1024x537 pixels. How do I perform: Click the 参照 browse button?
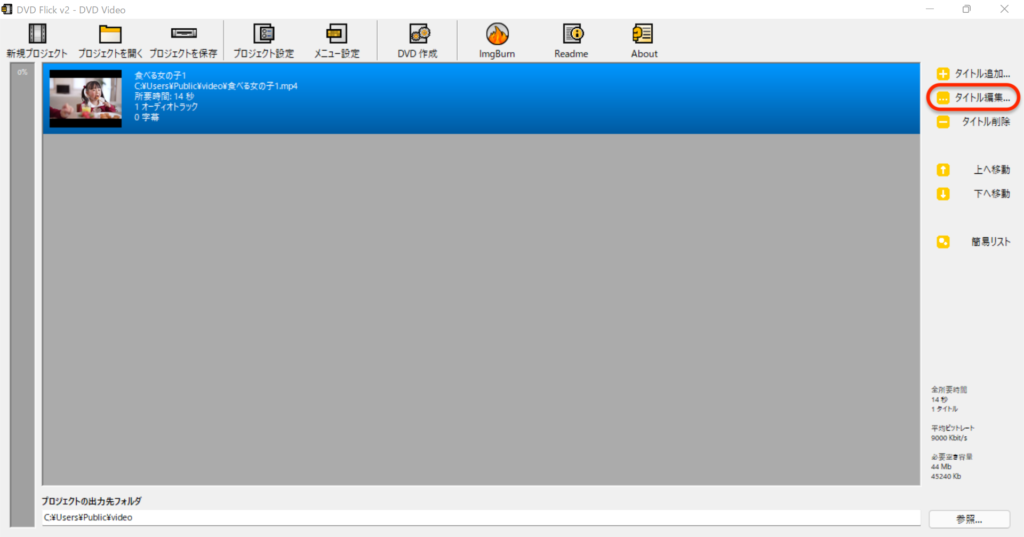tap(968, 519)
